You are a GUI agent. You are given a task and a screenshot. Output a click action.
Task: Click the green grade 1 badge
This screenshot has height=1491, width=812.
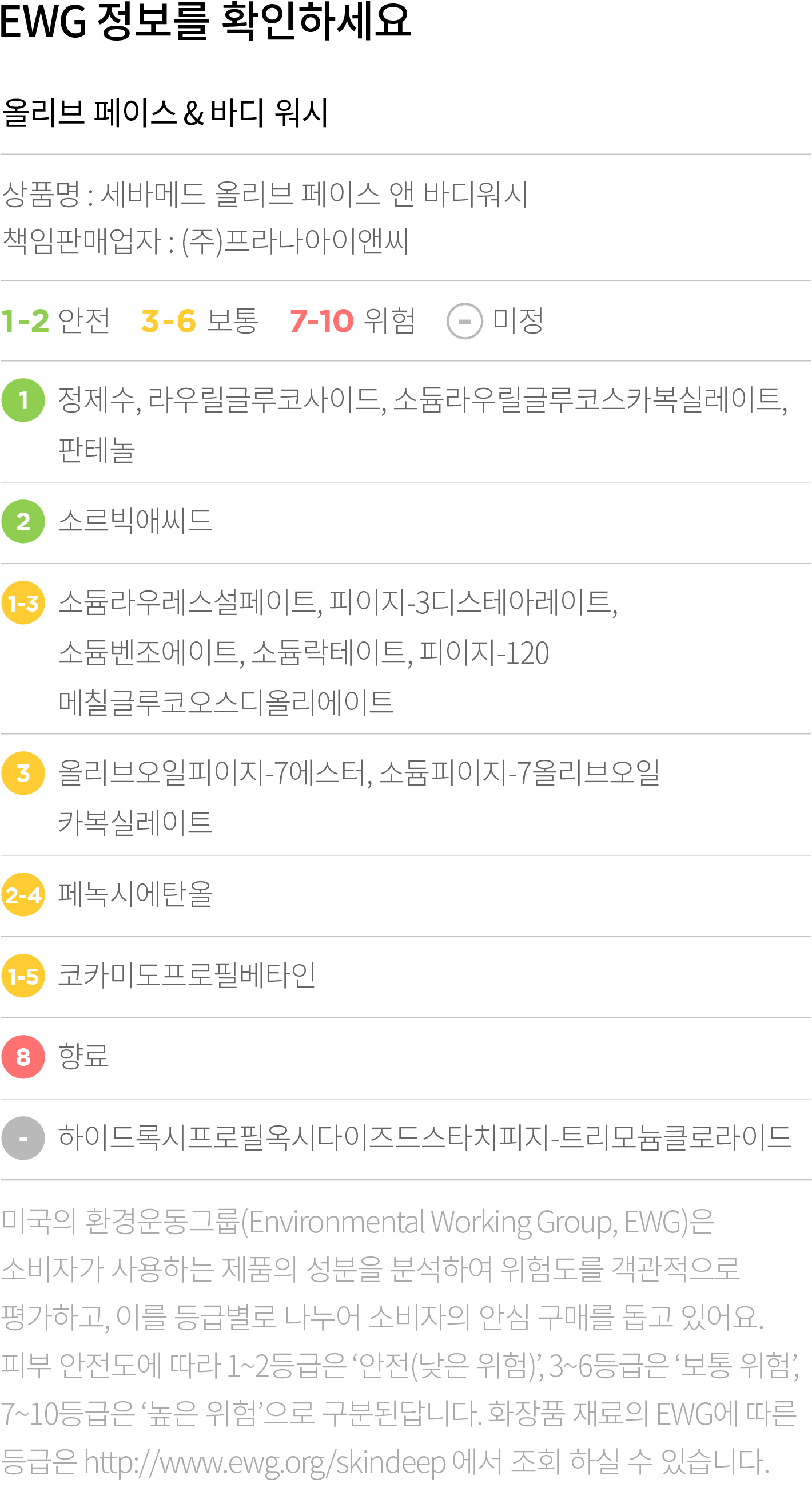pyautogui.click(x=23, y=400)
